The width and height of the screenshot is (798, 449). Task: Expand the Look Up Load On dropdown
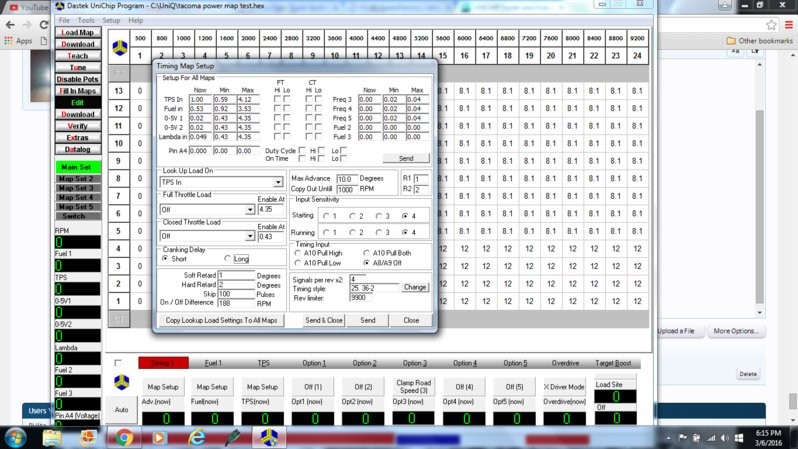pyautogui.click(x=278, y=182)
